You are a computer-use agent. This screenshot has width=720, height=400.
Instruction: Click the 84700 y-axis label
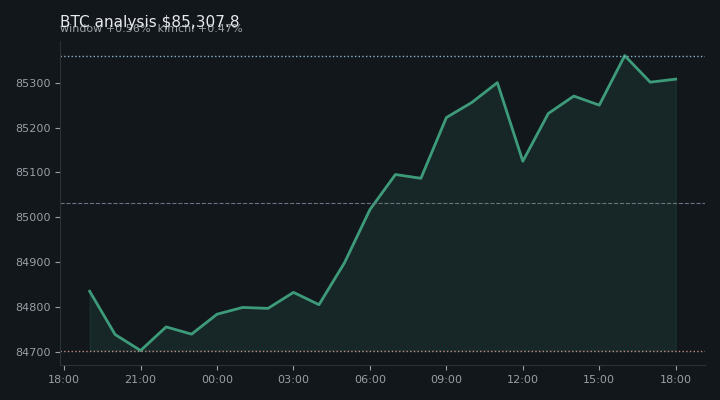[x=33, y=352]
